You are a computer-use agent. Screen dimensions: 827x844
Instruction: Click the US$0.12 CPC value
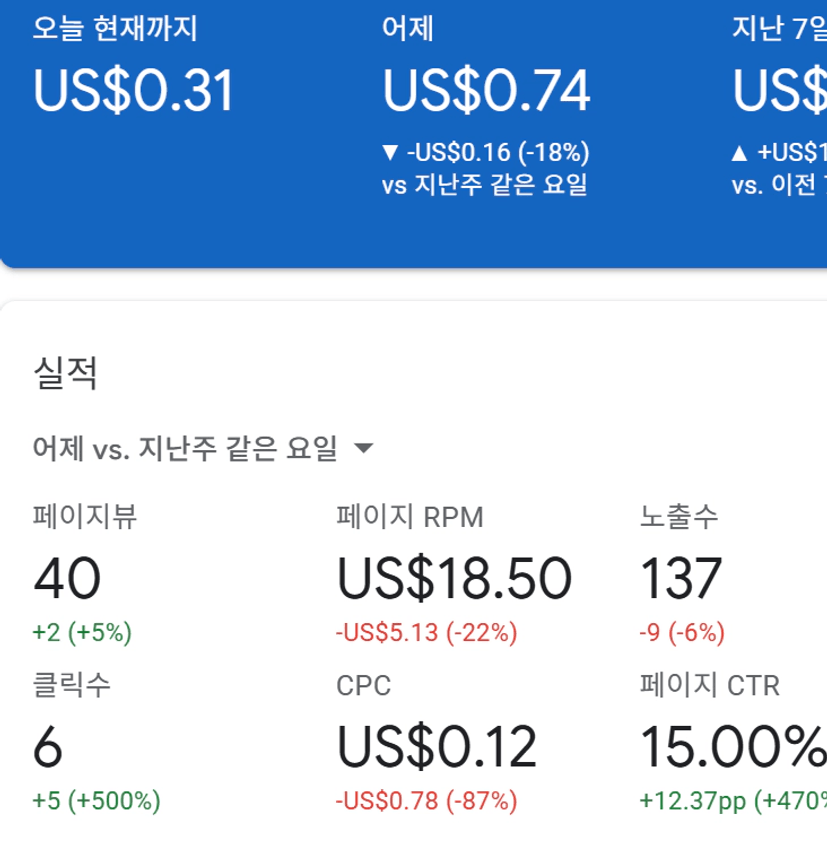(x=436, y=746)
